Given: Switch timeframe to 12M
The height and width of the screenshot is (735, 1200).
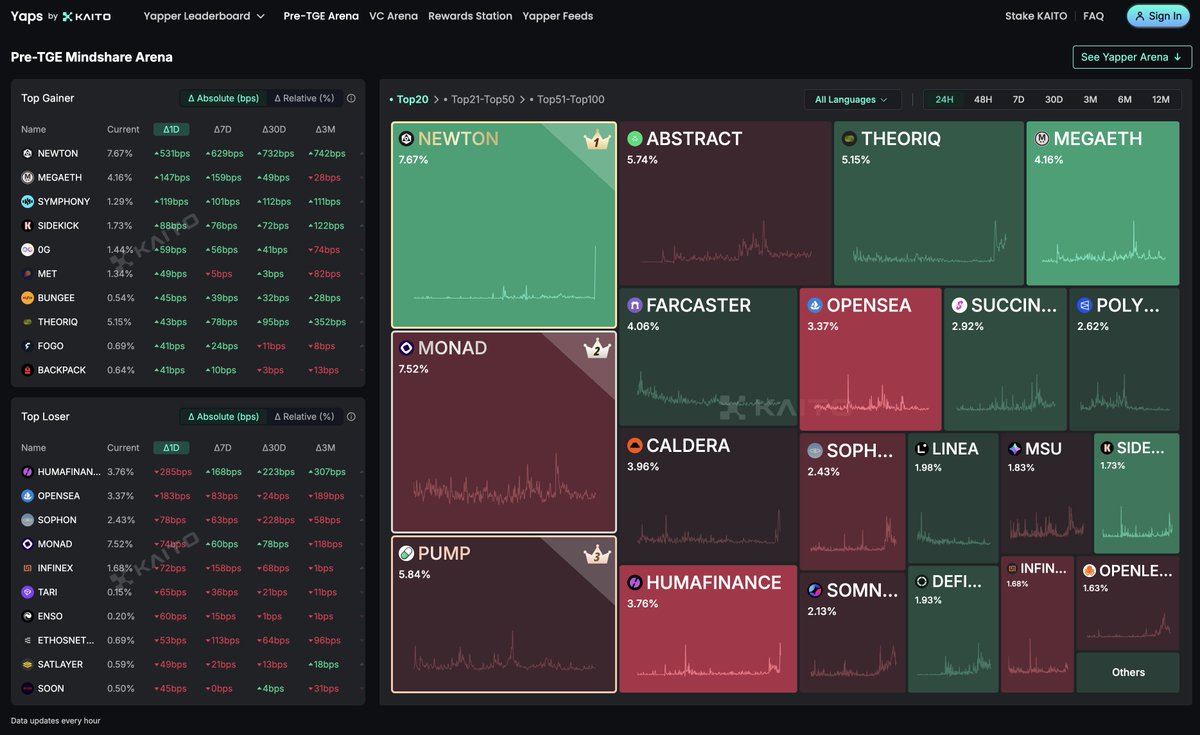Looking at the screenshot, I should tap(1161, 100).
